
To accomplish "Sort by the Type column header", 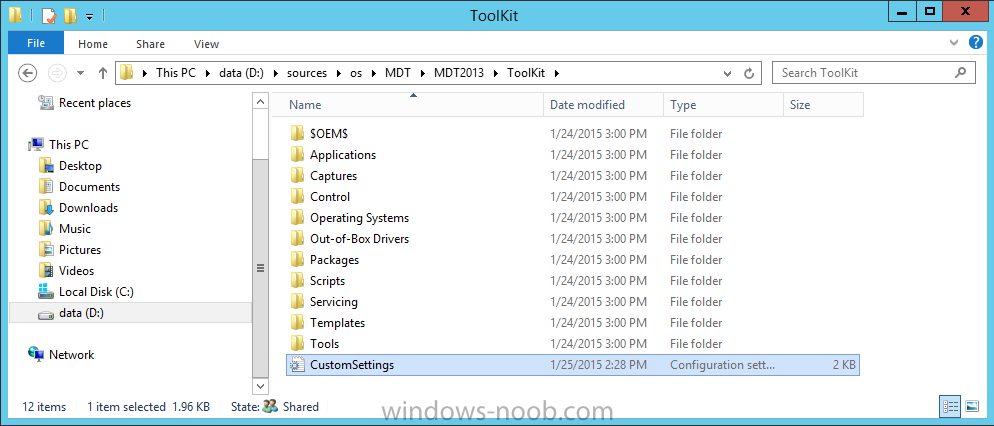I will (x=723, y=105).
